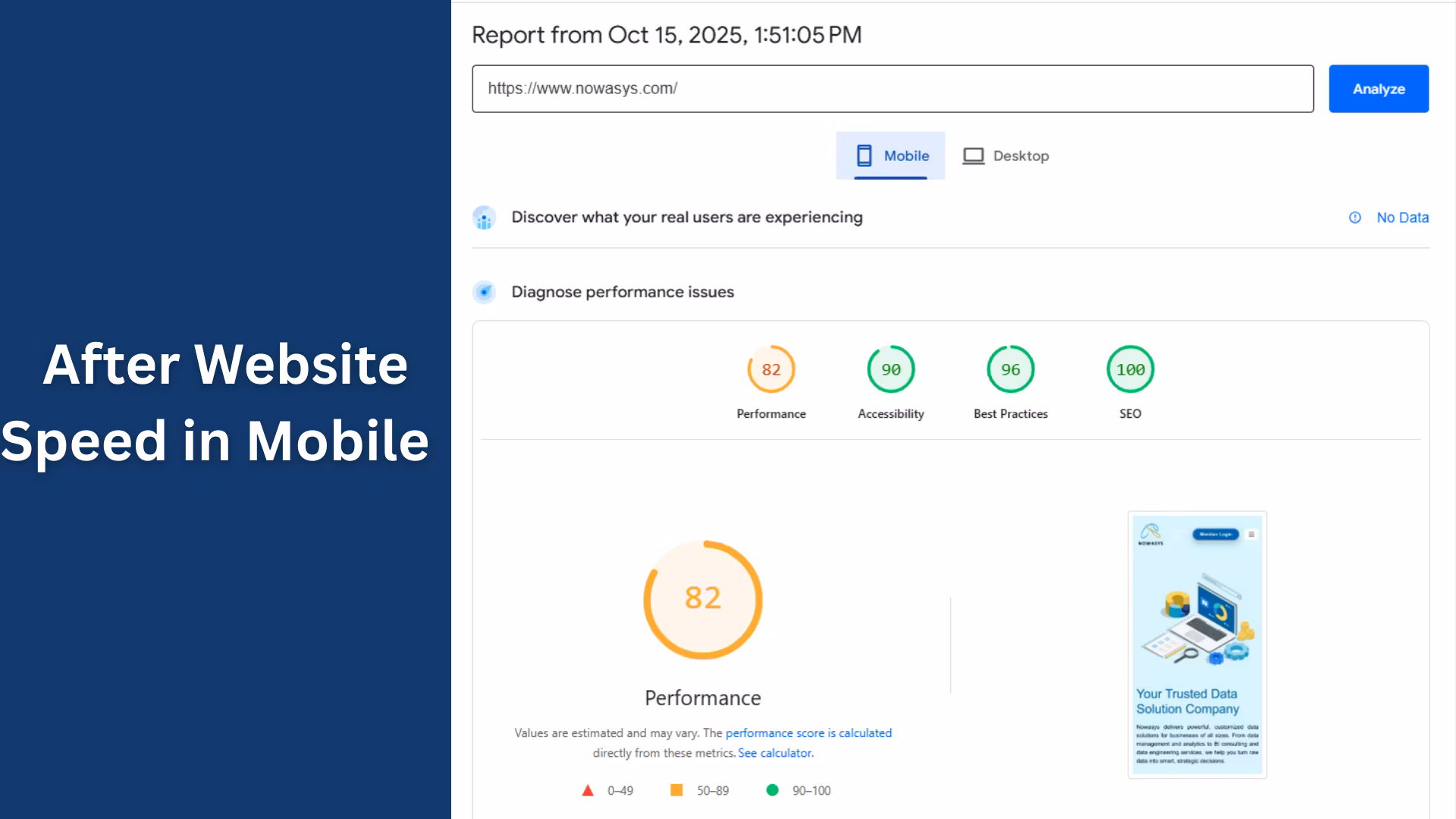The width and height of the screenshot is (1456, 819).
Task: Click the mobile phone icon
Action: (x=864, y=155)
